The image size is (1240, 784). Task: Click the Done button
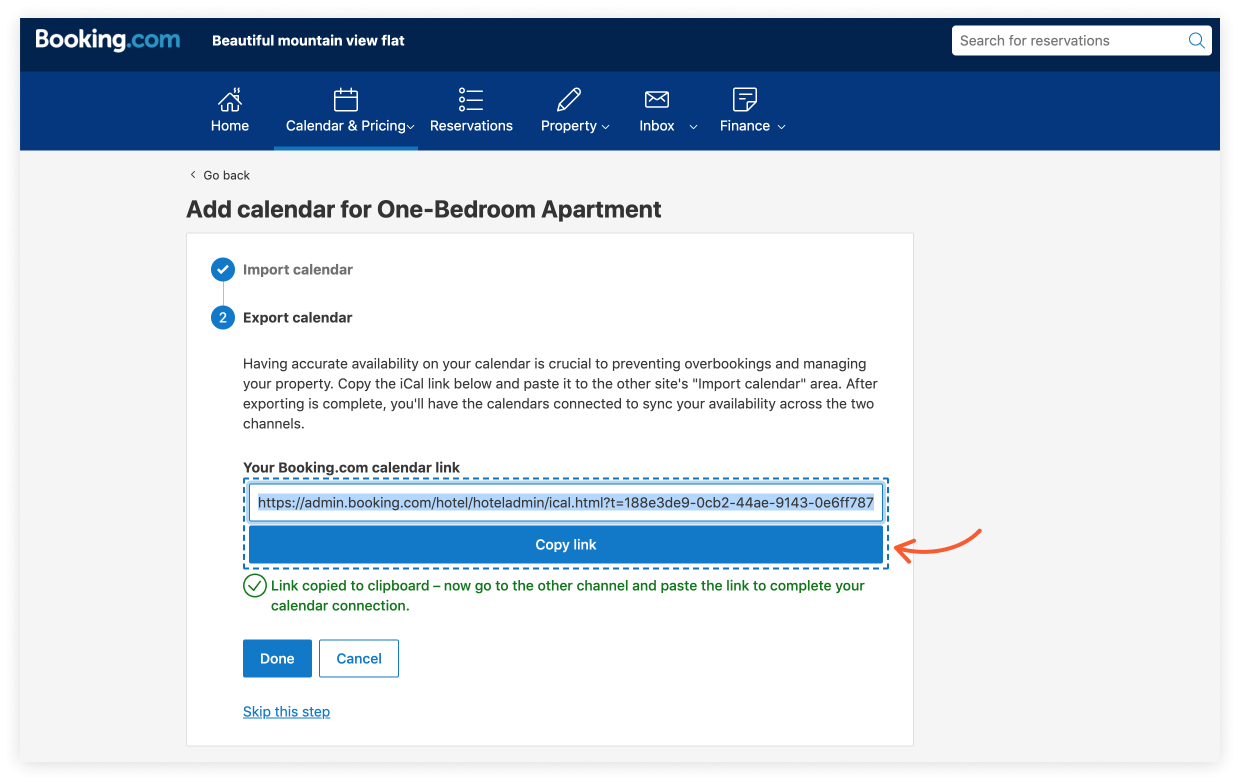tap(277, 659)
